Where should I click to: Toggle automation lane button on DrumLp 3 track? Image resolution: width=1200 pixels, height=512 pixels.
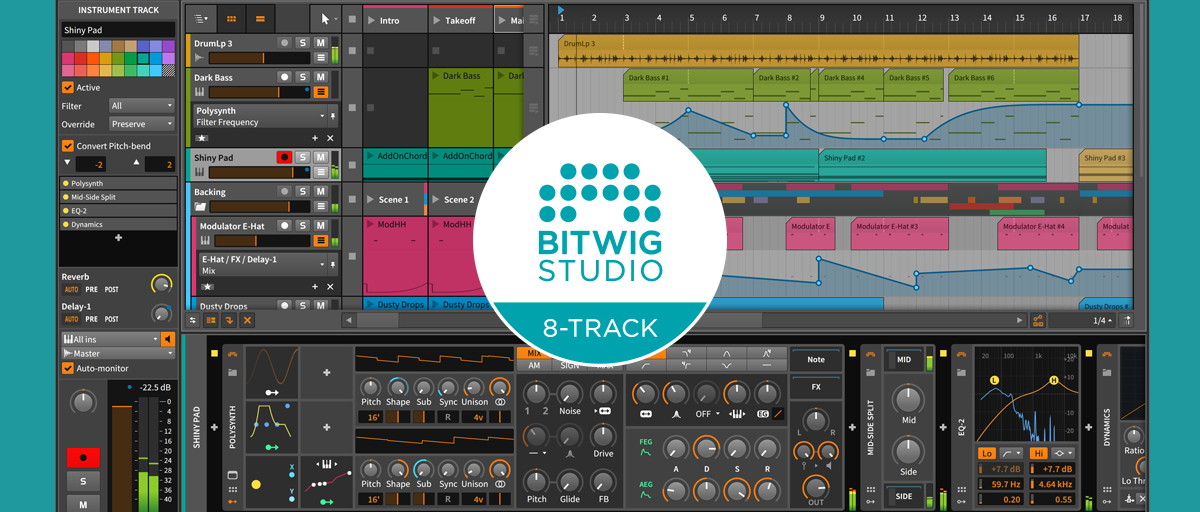tap(321, 58)
